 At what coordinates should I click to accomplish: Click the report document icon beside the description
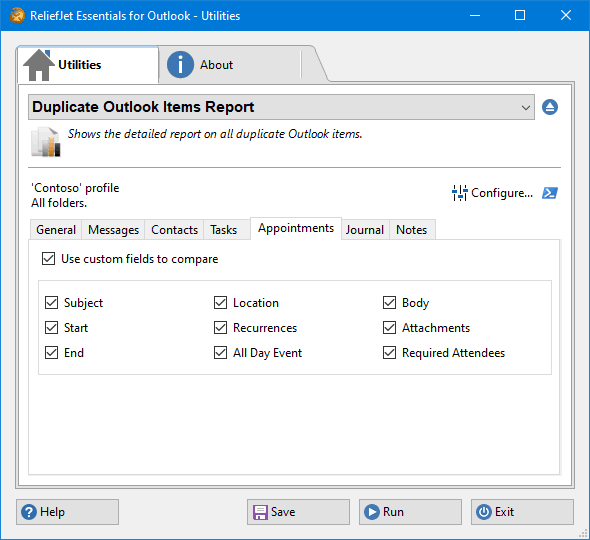pos(46,142)
